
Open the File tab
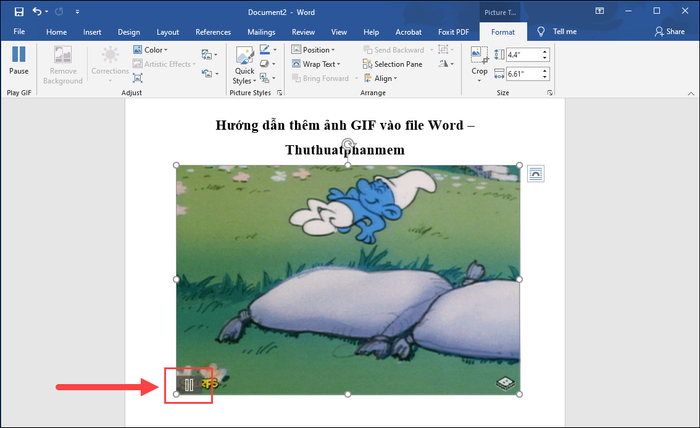click(x=19, y=32)
